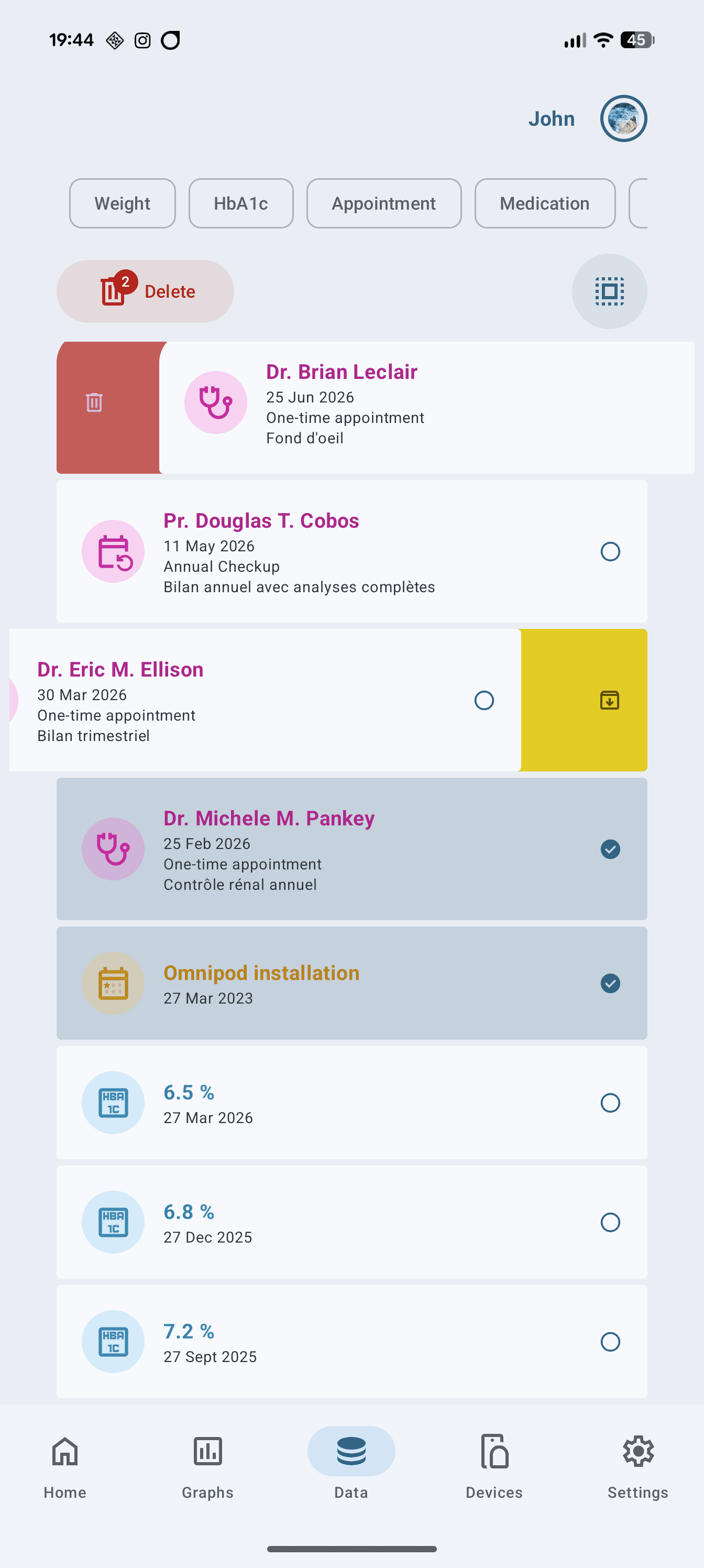The image size is (704, 1568).
Task: Tap the Omnipod installation calendar icon
Action: coord(113,983)
